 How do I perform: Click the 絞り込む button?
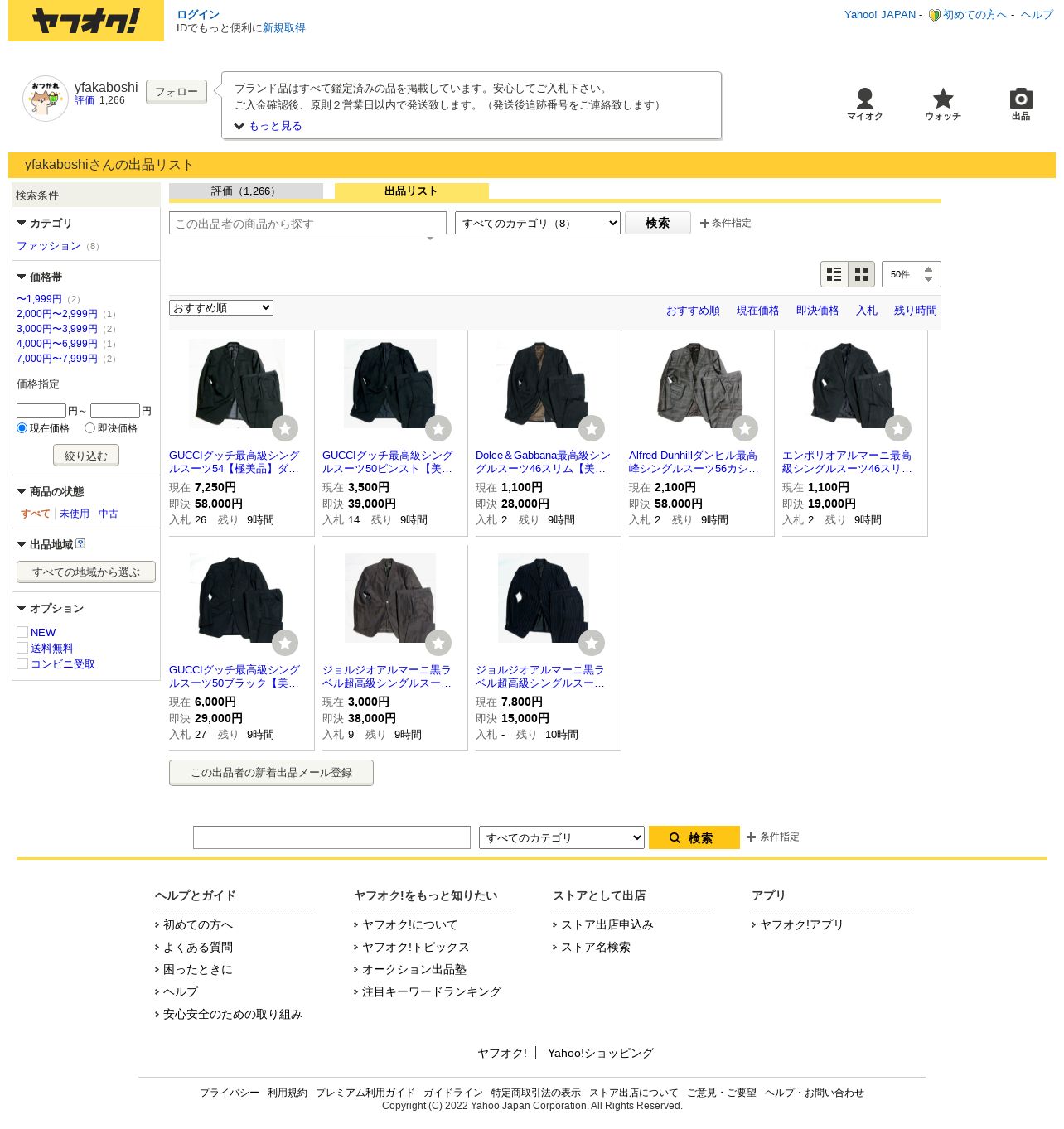(x=86, y=456)
